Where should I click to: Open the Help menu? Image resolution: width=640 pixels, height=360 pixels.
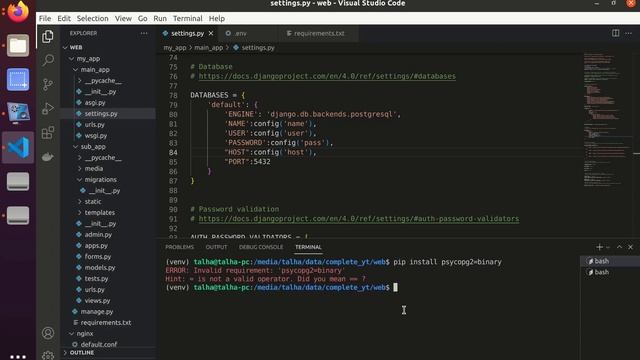pyautogui.click(x=217, y=18)
